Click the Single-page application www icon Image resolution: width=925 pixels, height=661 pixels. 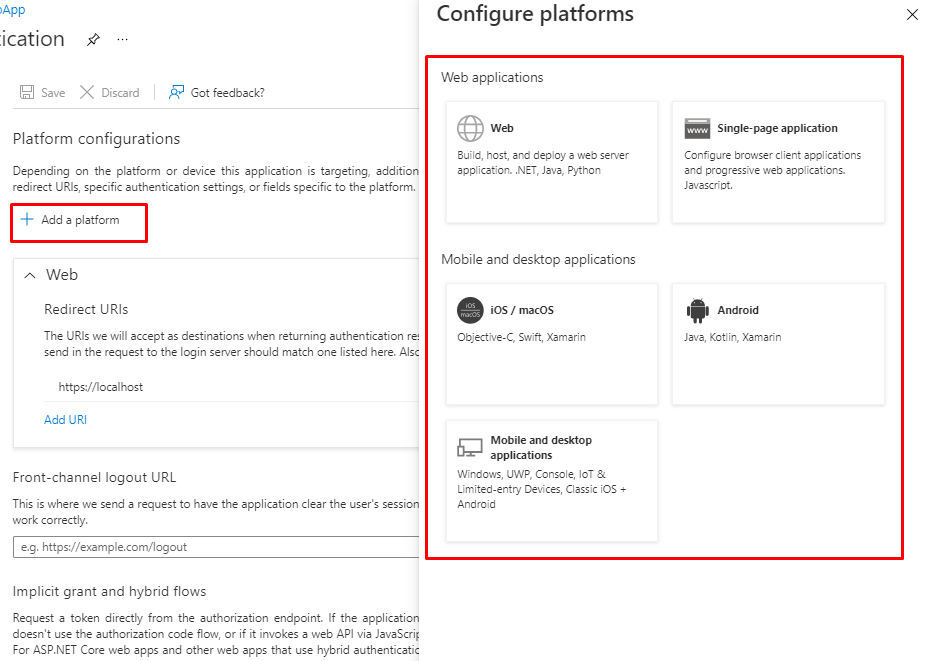point(697,128)
